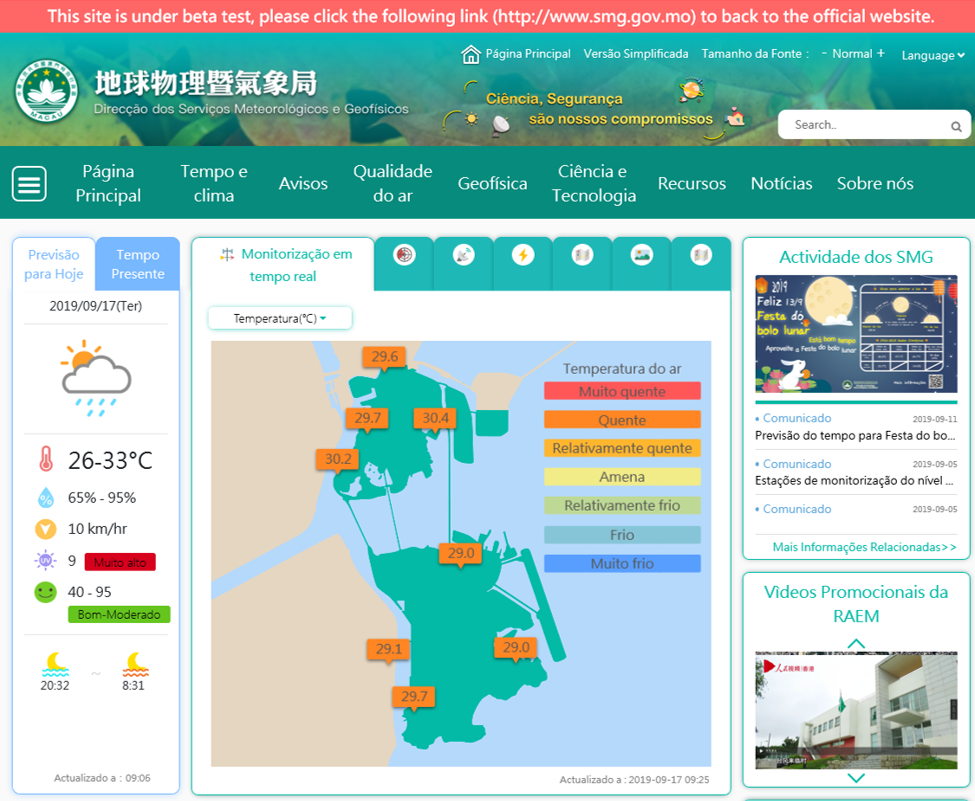Switch to Previsão para Hoje tab

coord(54,264)
